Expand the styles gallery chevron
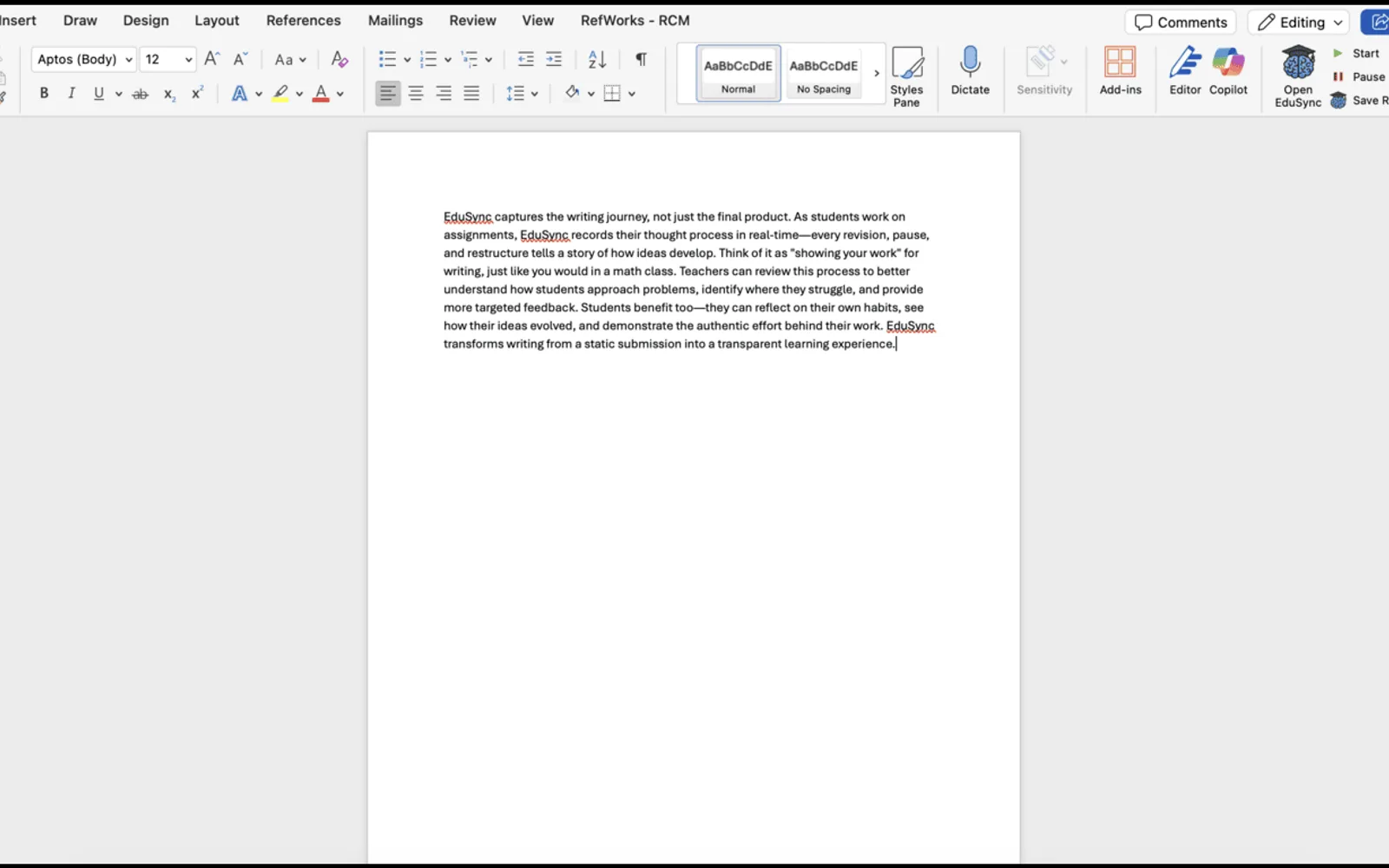The image size is (1389, 868). [x=877, y=74]
